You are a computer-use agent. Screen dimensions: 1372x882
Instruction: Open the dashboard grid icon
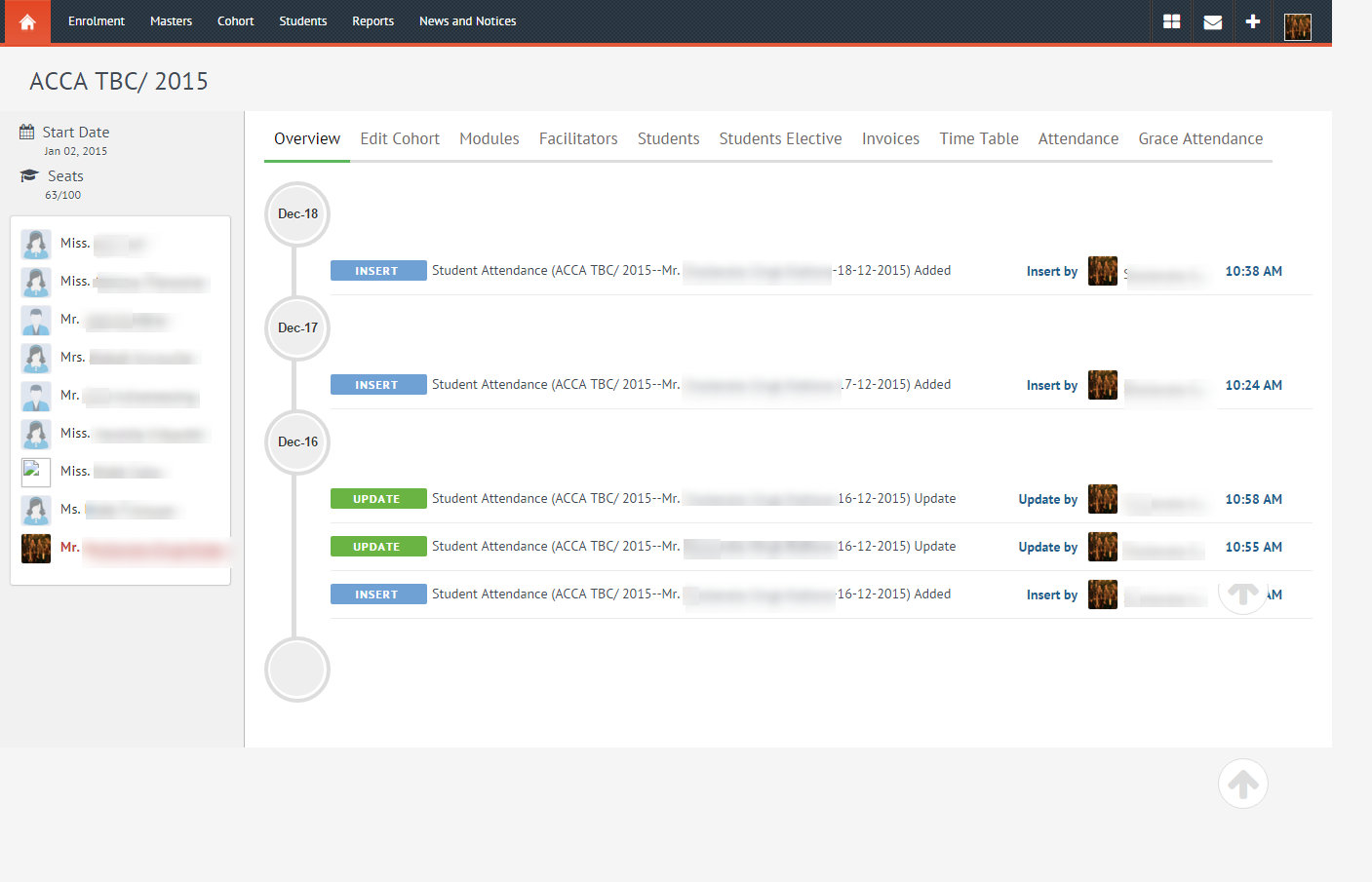point(1172,21)
